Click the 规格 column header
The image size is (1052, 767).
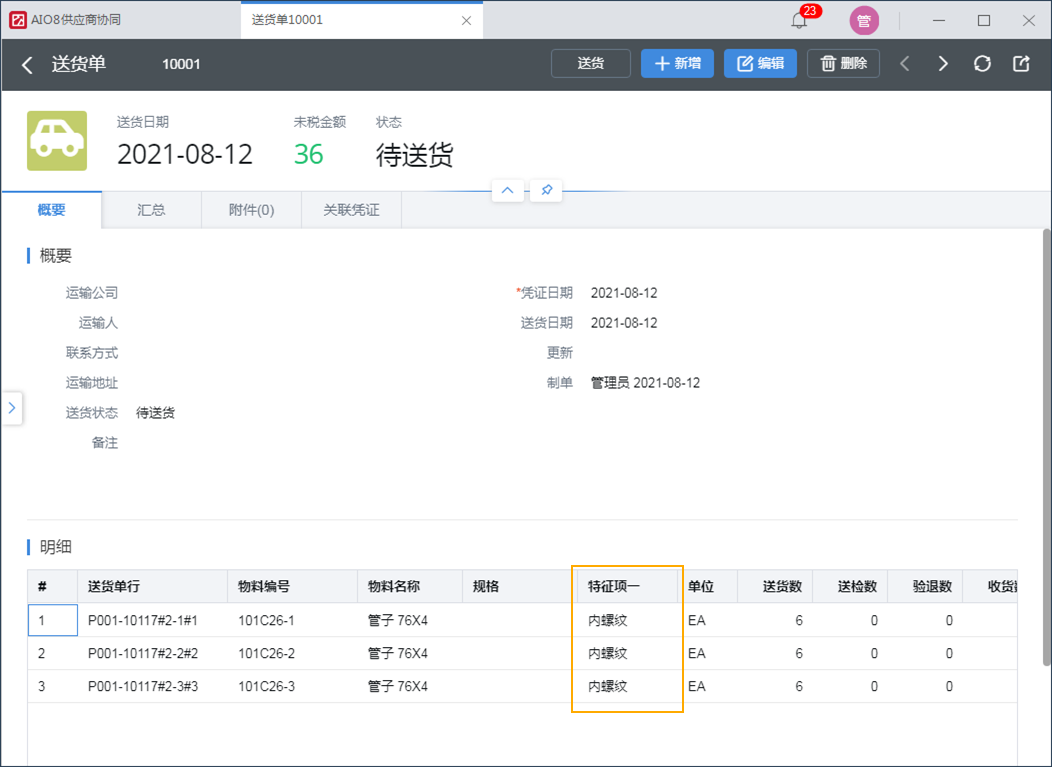tap(517, 586)
